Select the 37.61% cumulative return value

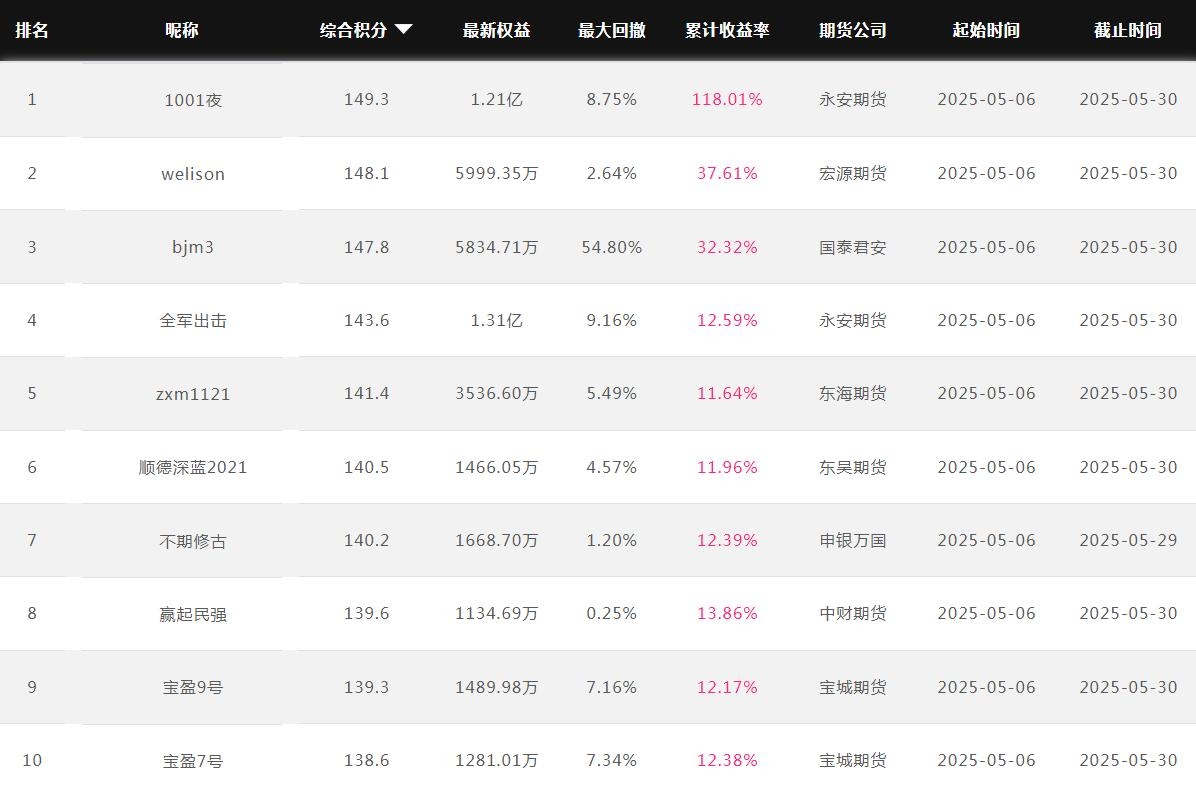coord(727,173)
